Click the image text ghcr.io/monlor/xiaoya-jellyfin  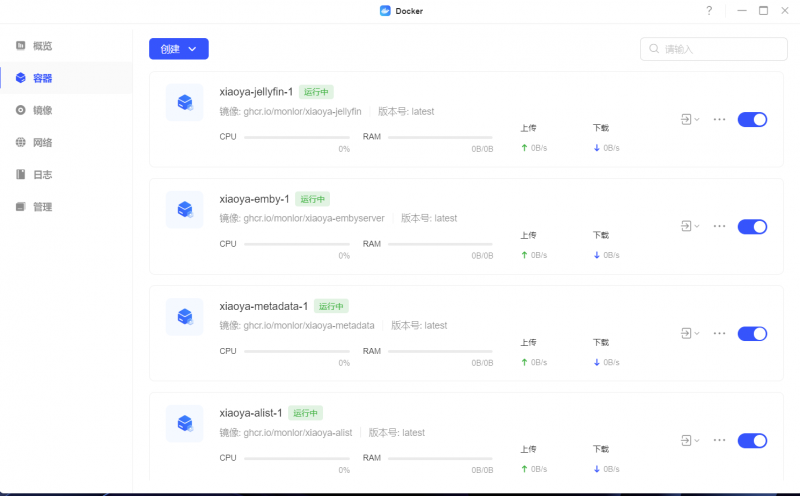pos(302,111)
